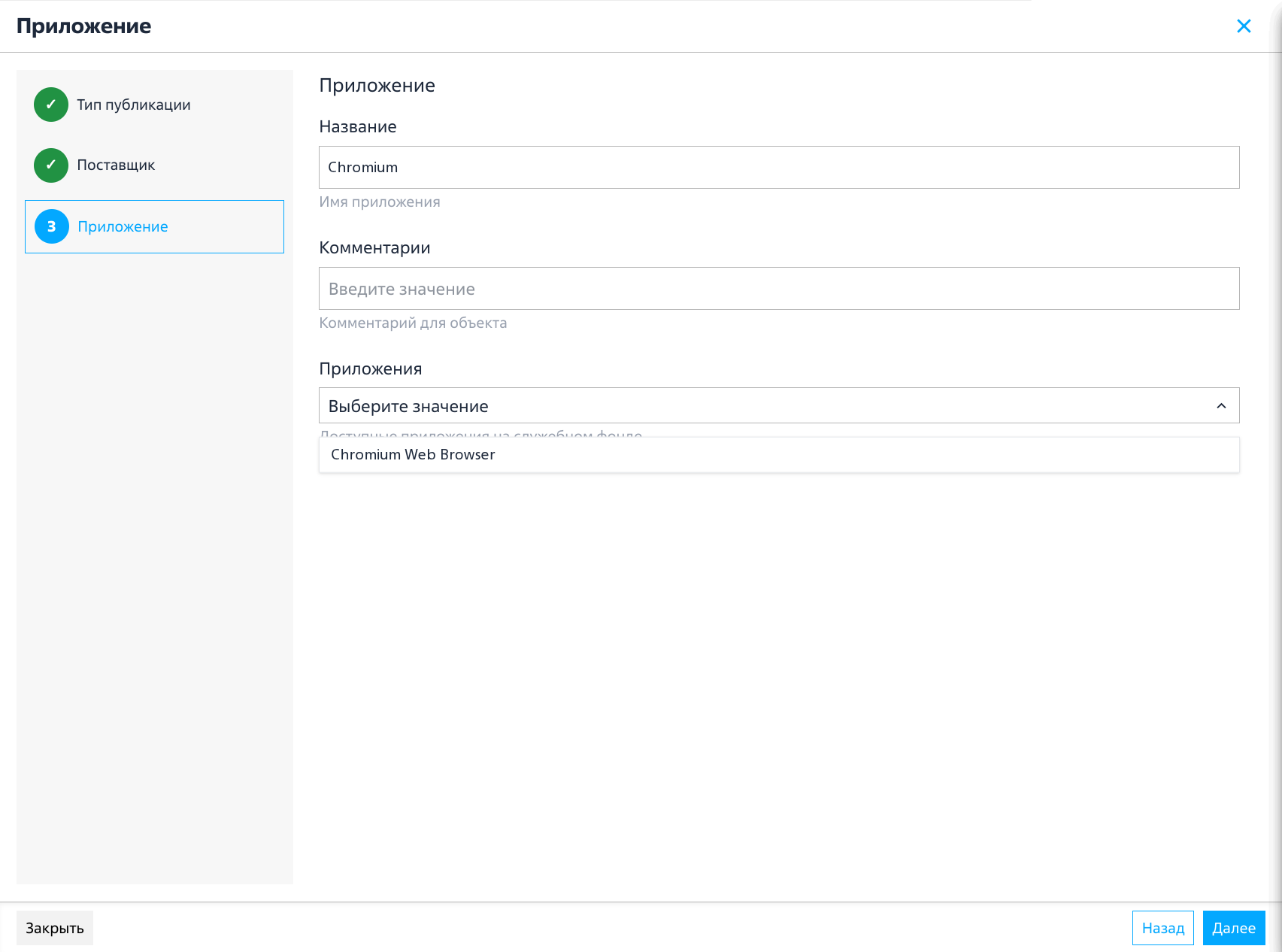Select the Приложение step in sidebar

pyautogui.click(x=154, y=226)
